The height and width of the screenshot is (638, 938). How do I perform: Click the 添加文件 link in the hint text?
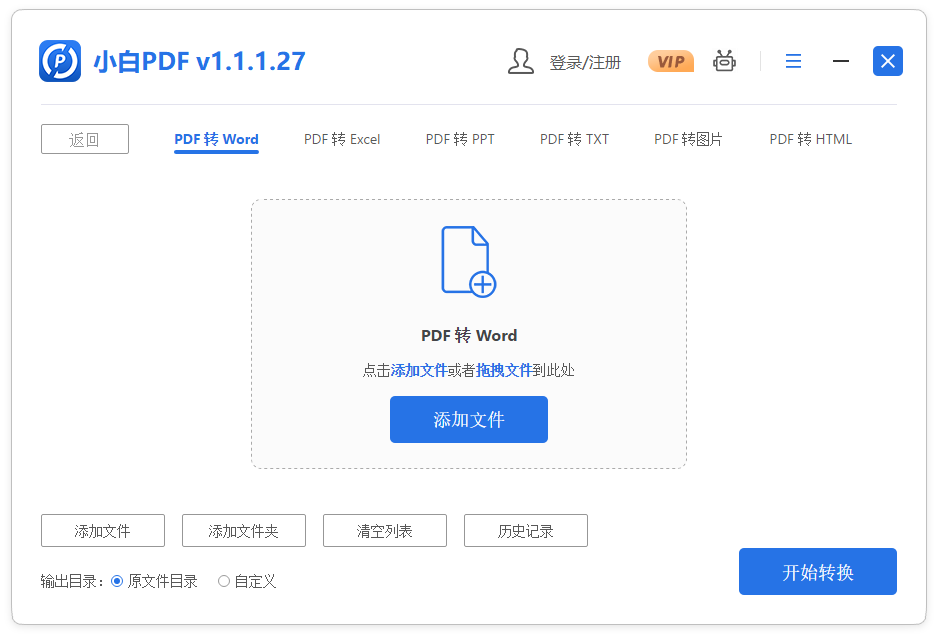coord(419,371)
